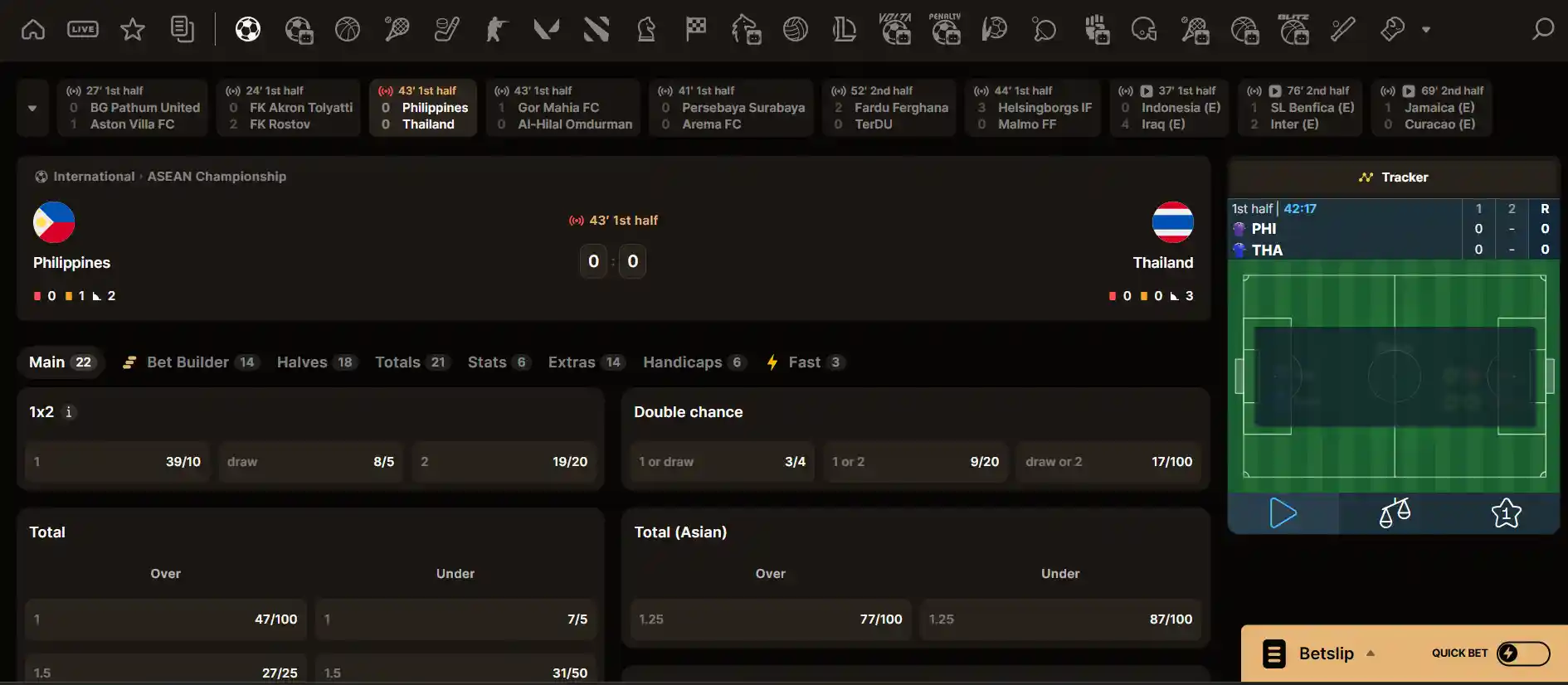Viewport: 1568px width, 685px height.
Task: Switch to the Main markets tab
Action: coord(61,362)
